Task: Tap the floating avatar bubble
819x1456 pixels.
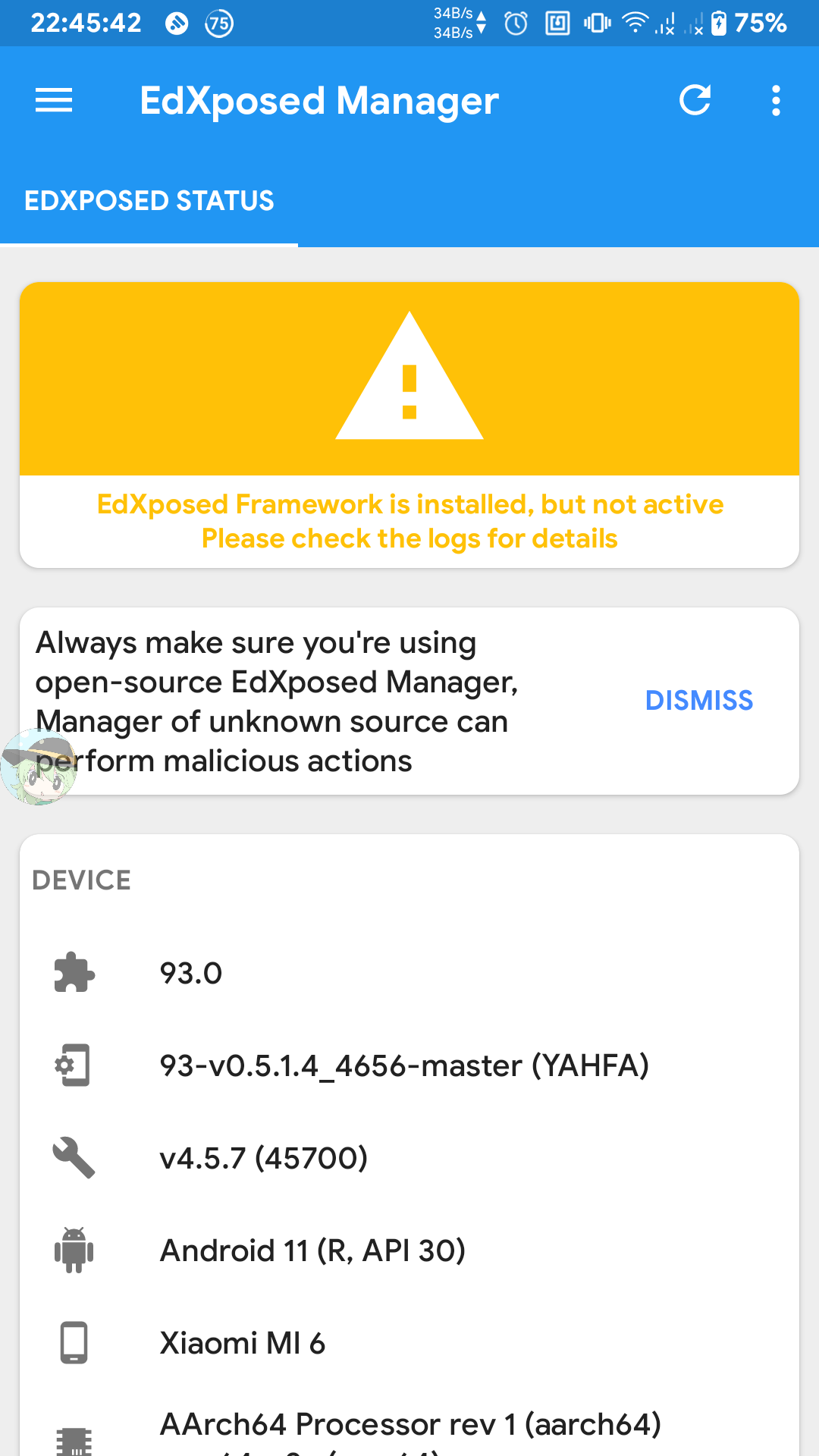Action: click(x=39, y=766)
